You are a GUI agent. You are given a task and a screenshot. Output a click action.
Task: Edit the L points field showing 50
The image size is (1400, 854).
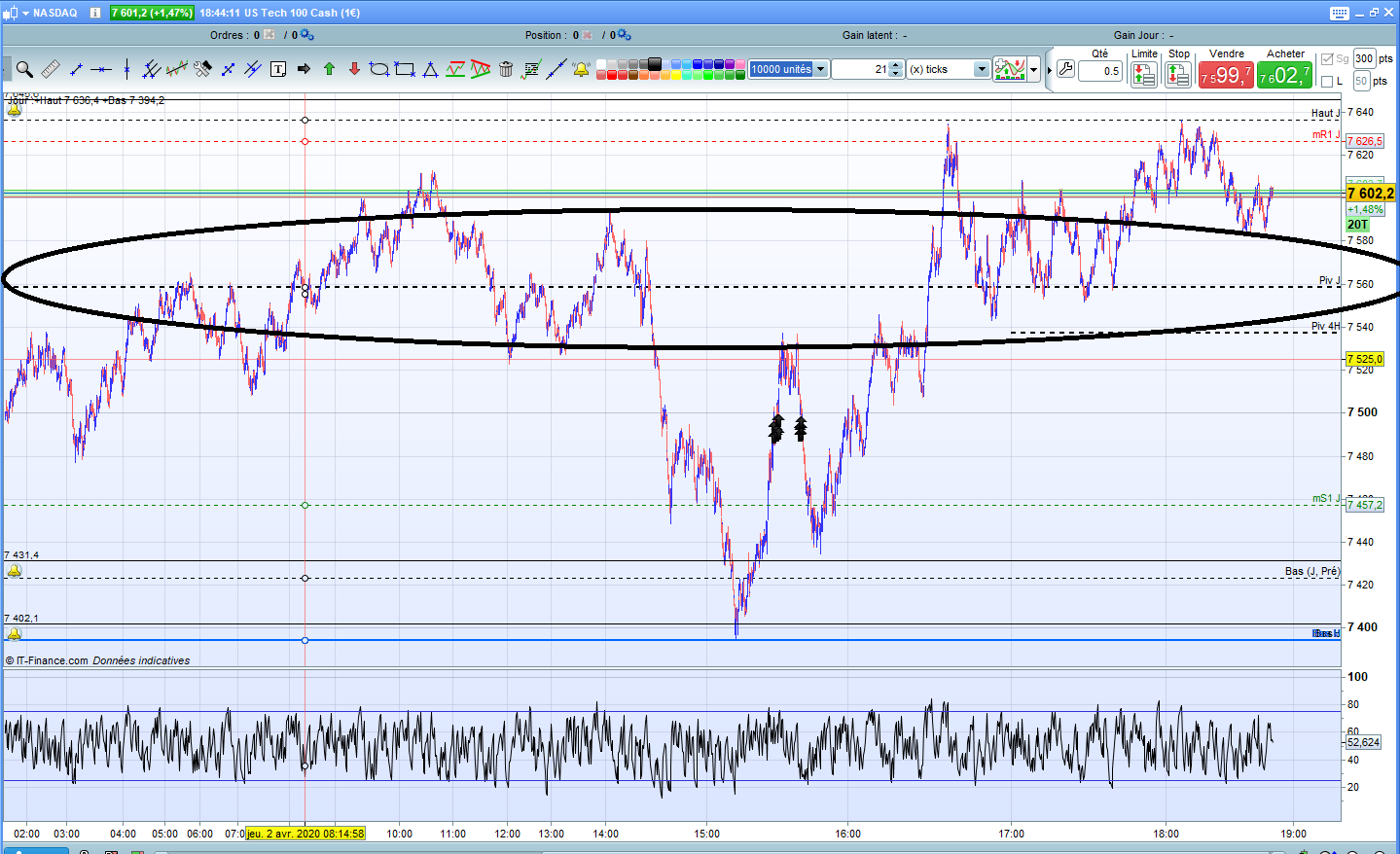(1361, 81)
